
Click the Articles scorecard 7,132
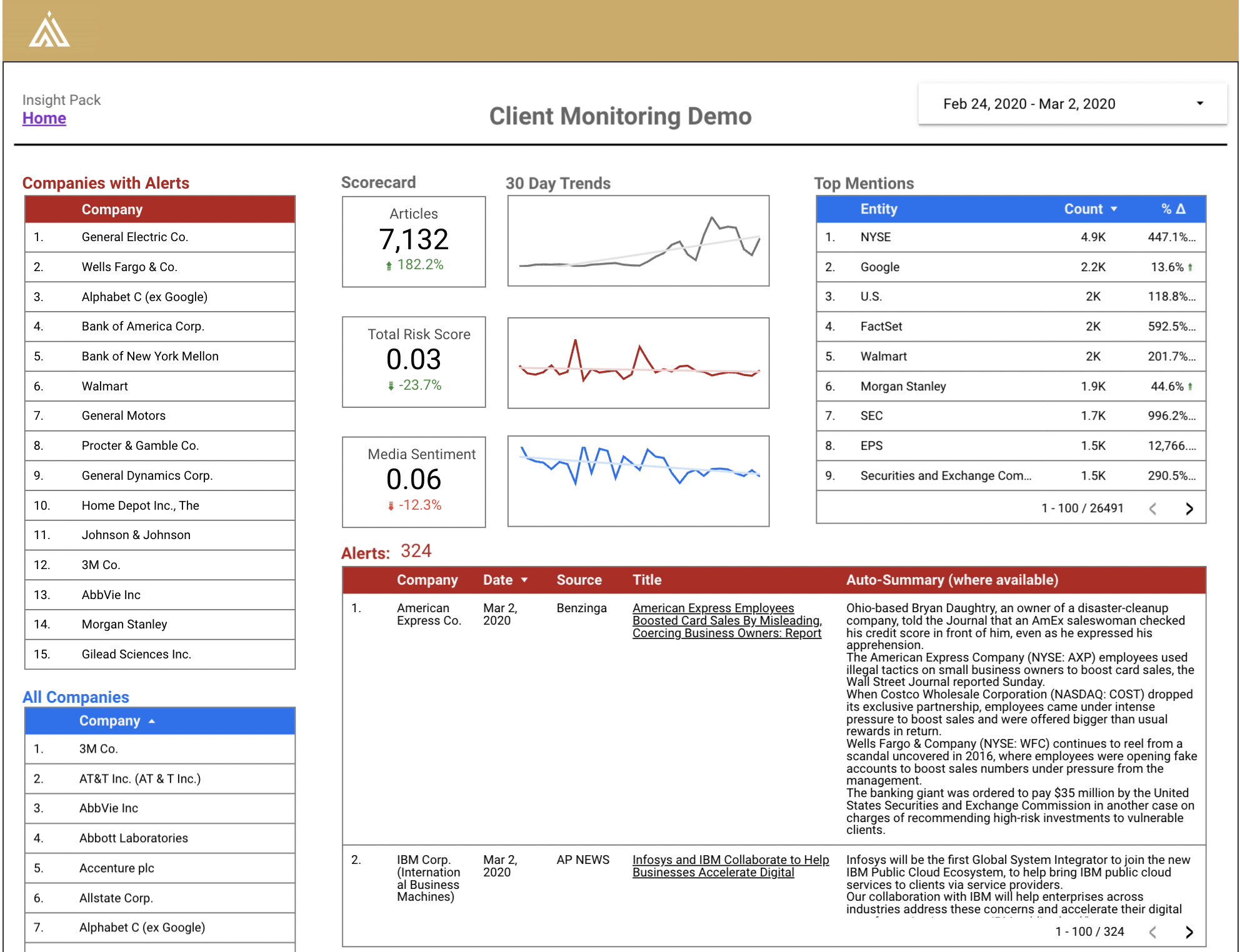(414, 242)
